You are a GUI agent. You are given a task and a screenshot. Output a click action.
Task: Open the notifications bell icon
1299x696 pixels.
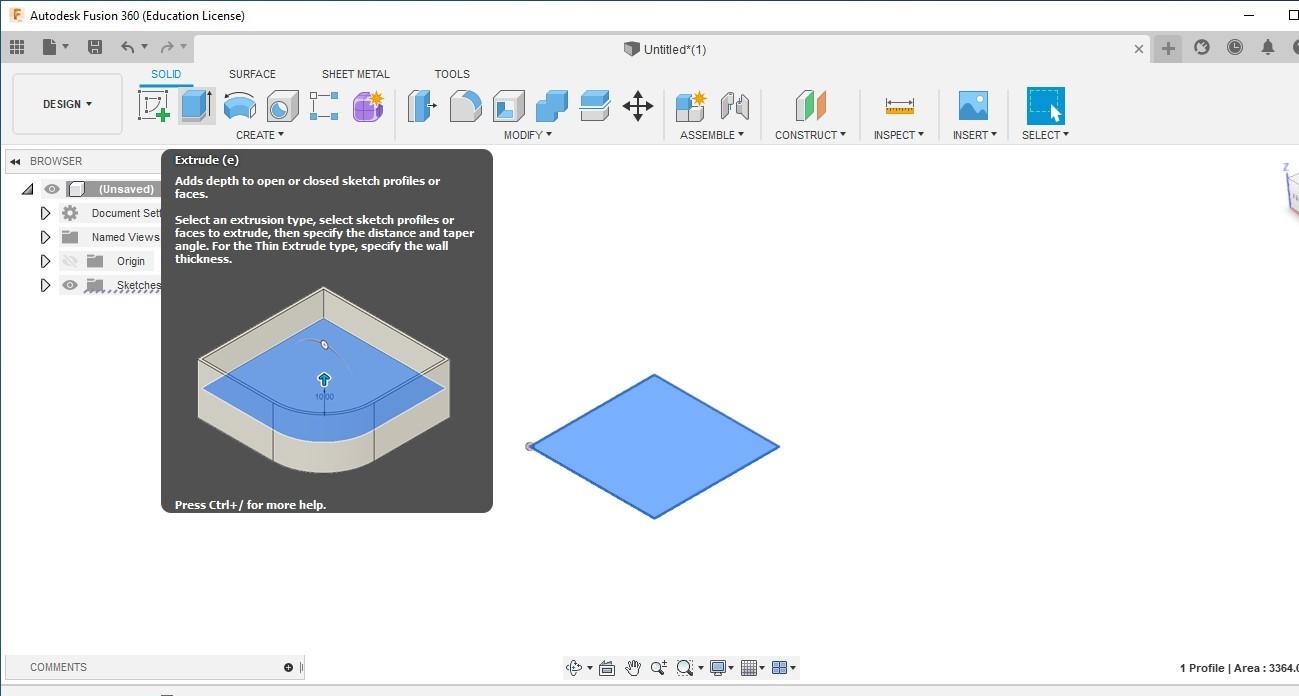(1268, 47)
